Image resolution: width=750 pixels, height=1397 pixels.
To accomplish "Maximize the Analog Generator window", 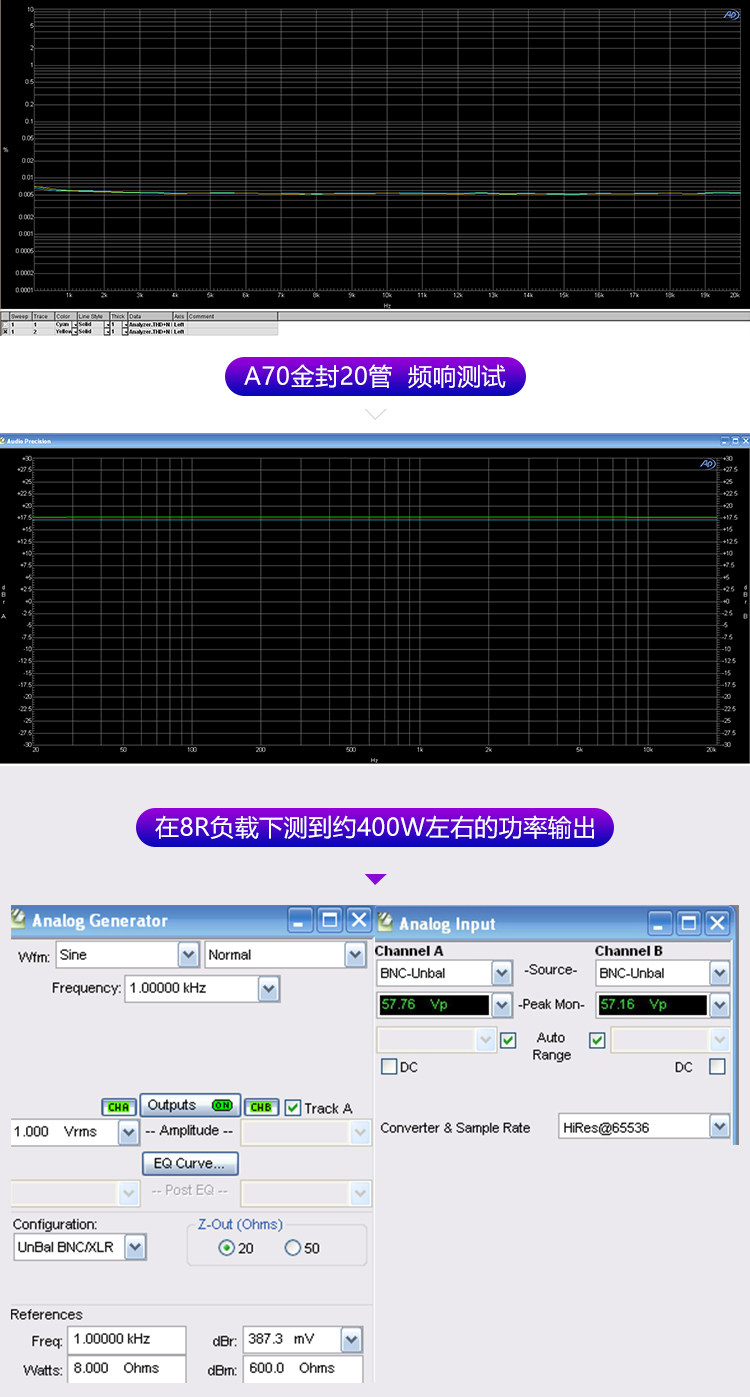I will point(330,920).
